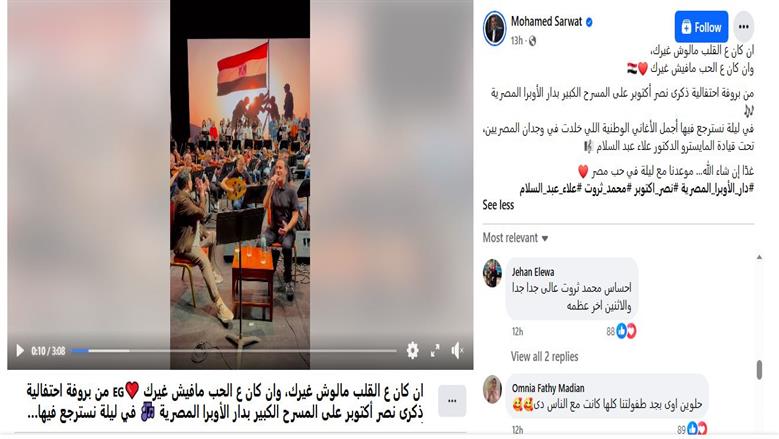Open Most relevant comment sorting dropdown
Image resolution: width=779 pixels, height=439 pixels.
[515, 238]
